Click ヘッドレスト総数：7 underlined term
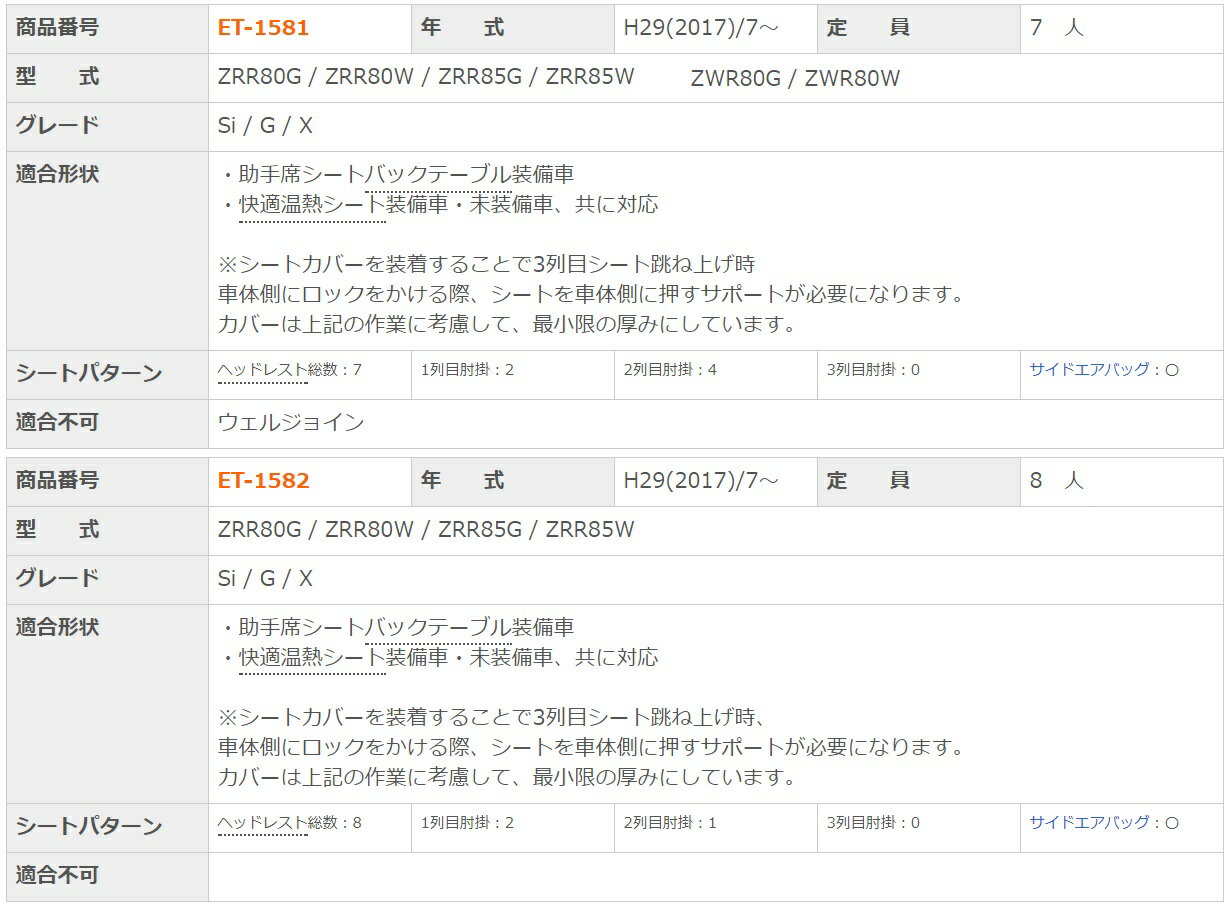This screenshot has height=912, width=1231. click(263, 370)
